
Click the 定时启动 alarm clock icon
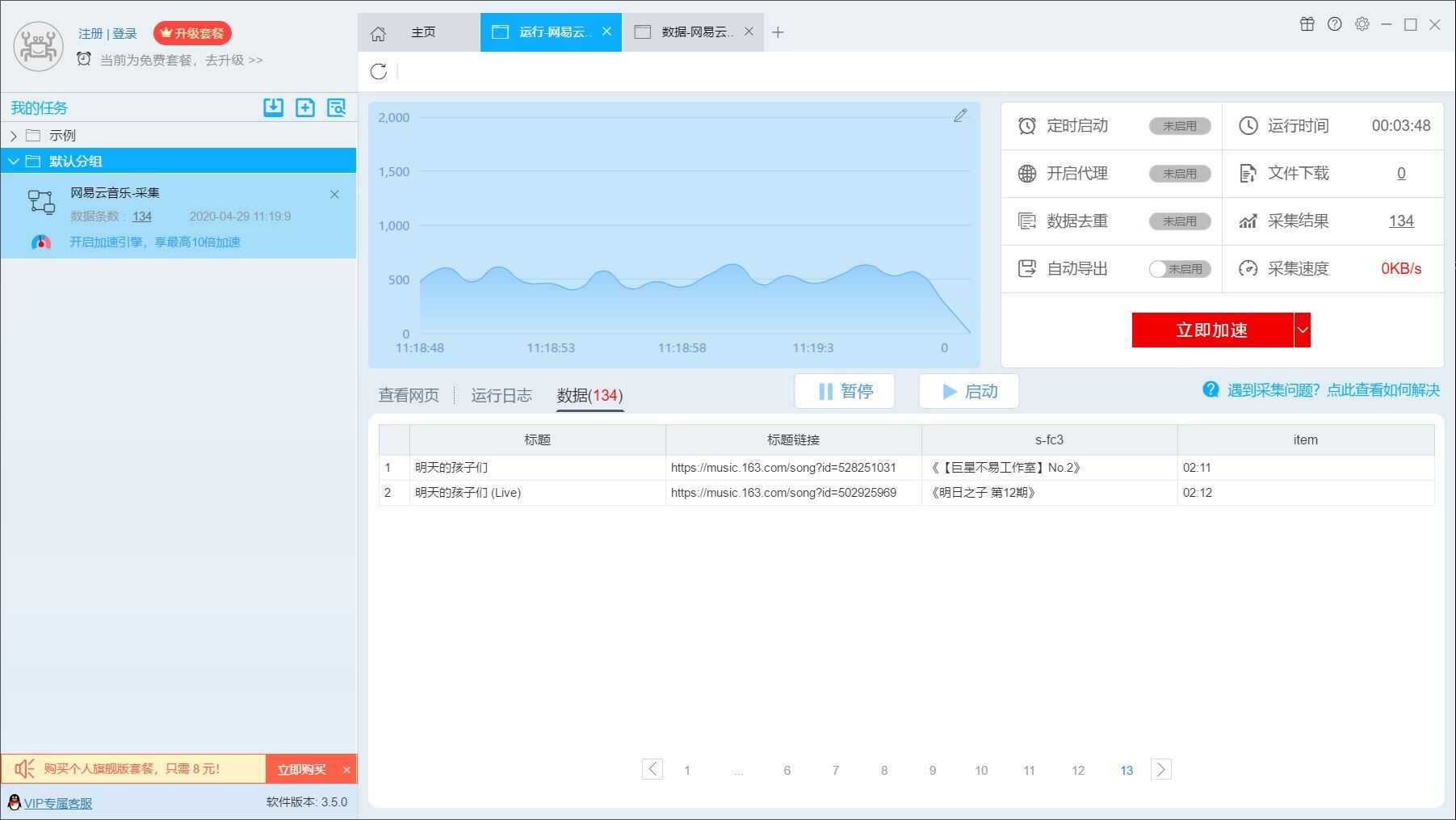pyautogui.click(x=1026, y=126)
